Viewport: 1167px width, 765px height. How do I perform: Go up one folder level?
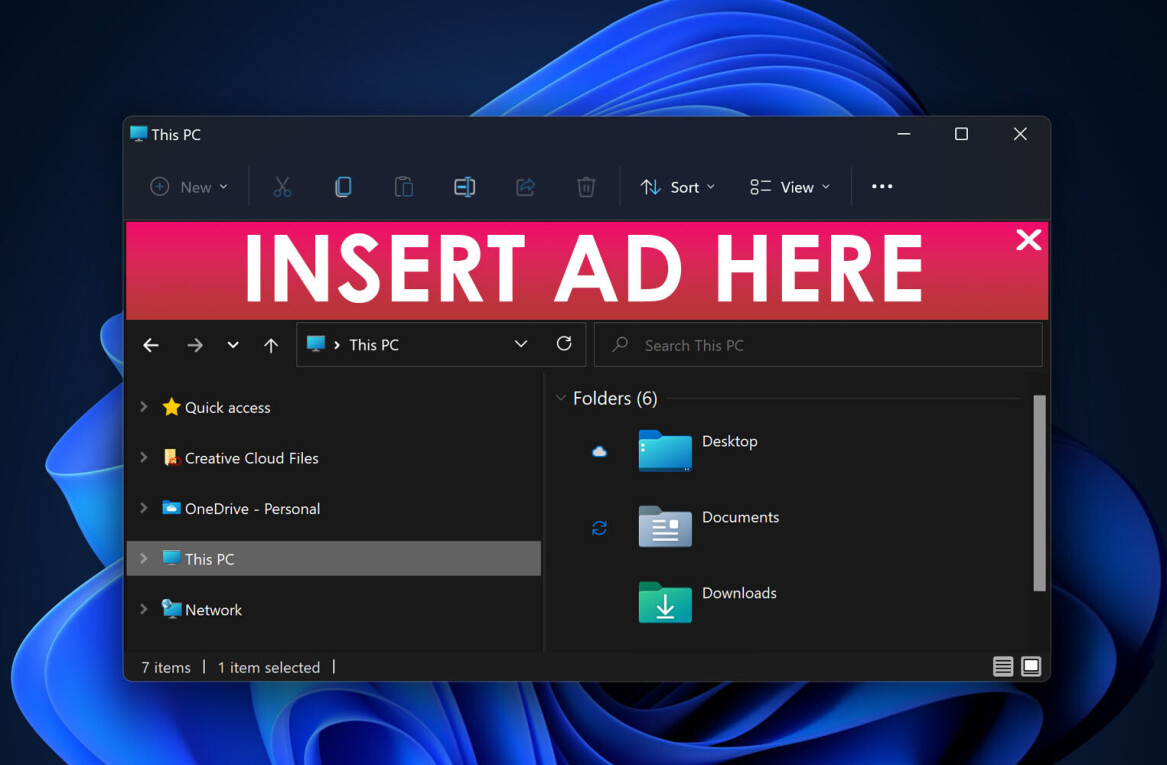pos(271,345)
